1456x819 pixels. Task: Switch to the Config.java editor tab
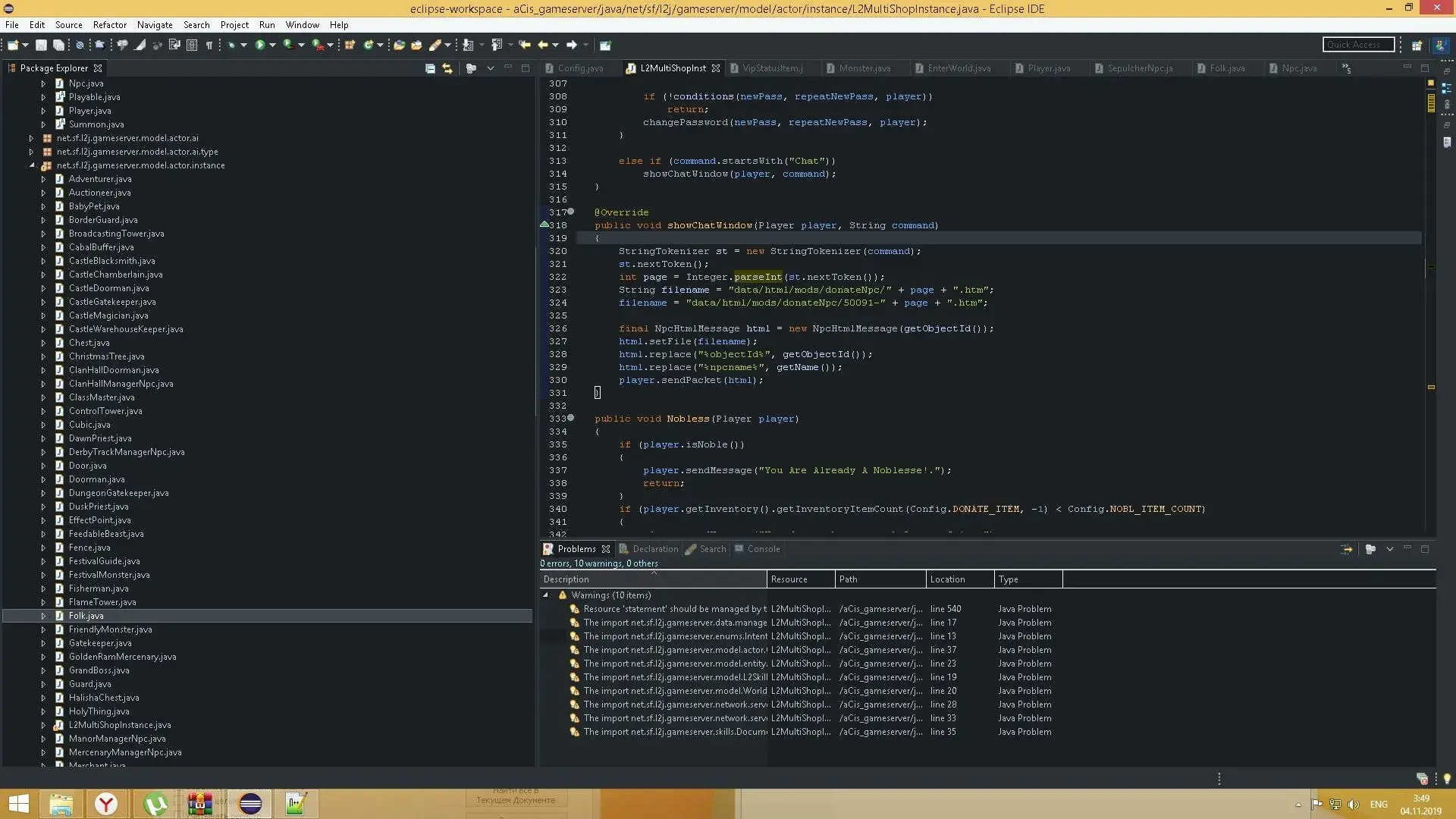581,68
